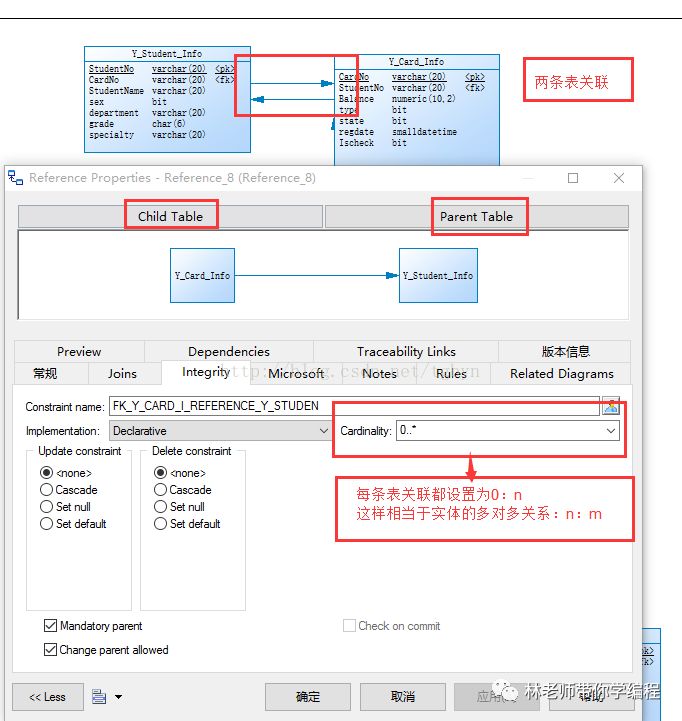Open the Notes tab
This screenshot has height=721, width=682.
pyautogui.click(x=379, y=373)
